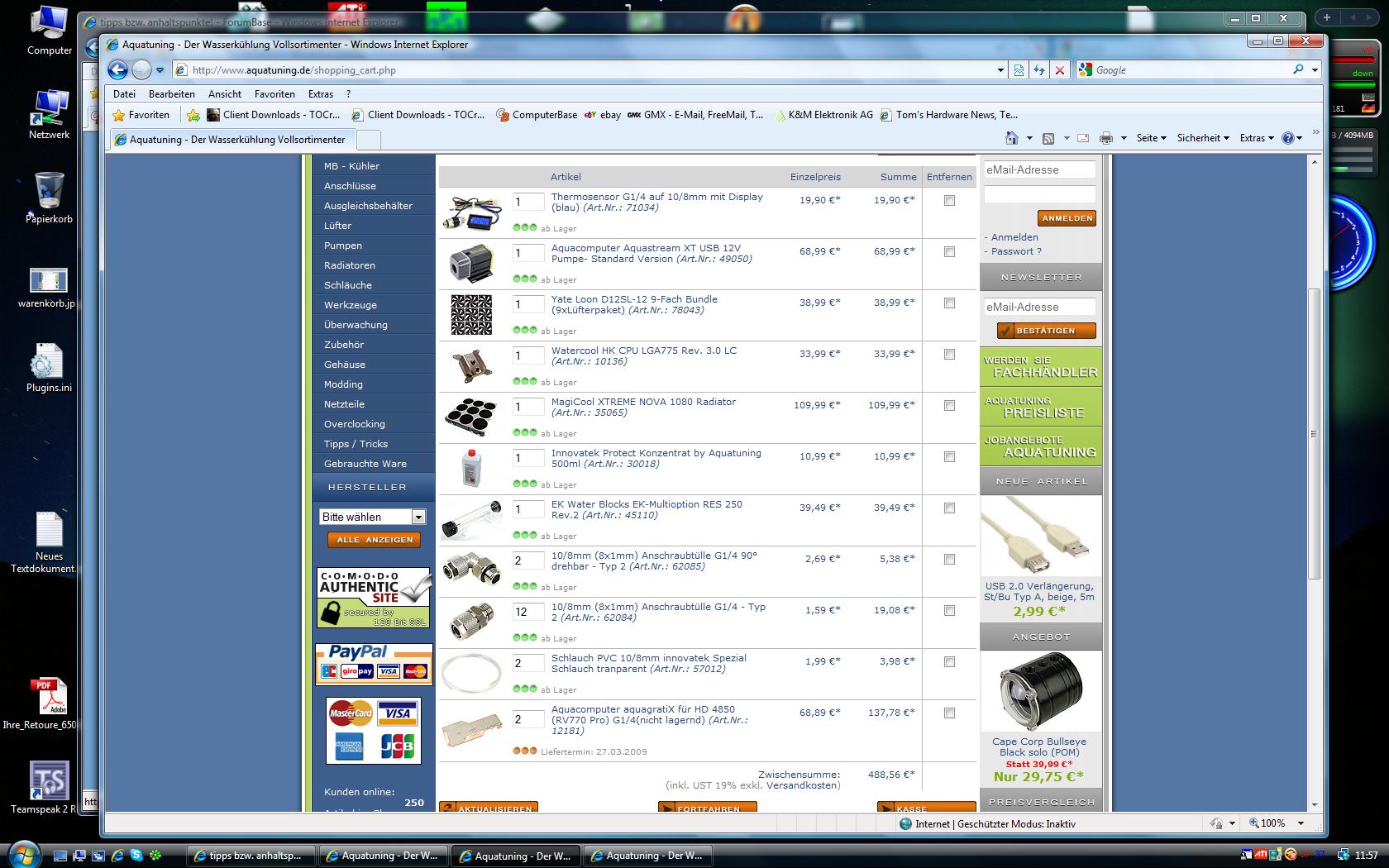
Task: Check remove box for EK-Multioption RES 250
Action: [x=949, y=508]
